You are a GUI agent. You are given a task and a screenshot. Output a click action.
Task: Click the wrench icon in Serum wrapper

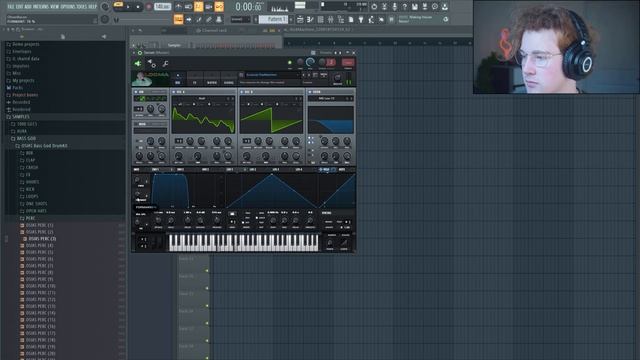[x=165, y=63]
